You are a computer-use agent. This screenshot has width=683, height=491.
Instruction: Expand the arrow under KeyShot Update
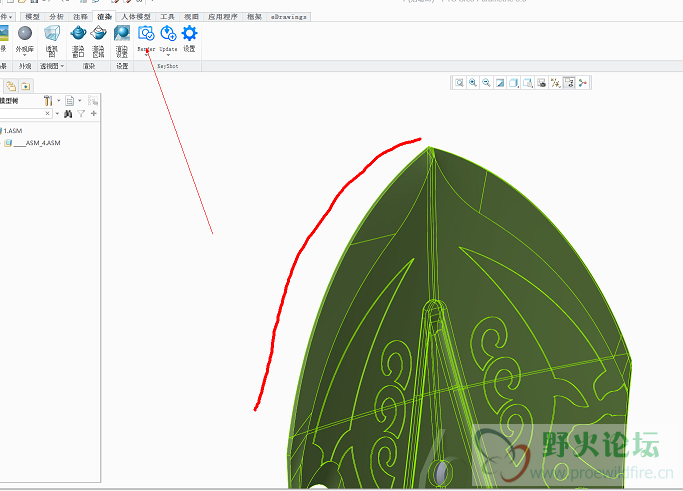168,55
